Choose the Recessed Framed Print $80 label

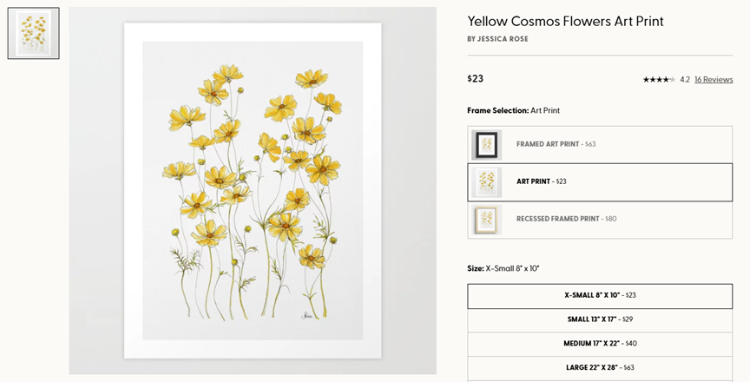[x=566, y=219]
